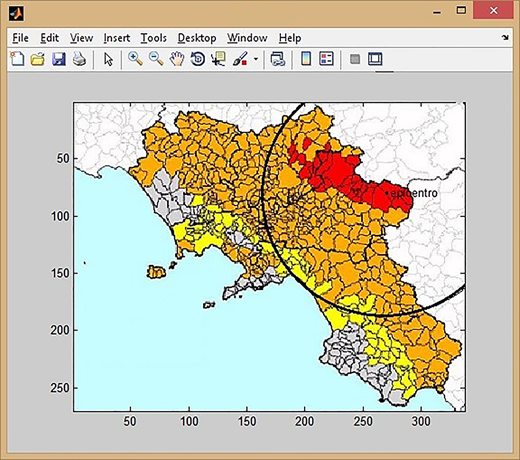520x460 pixels.
Task: Click the Link Plot icon
Action: click(x=277, y=59)
